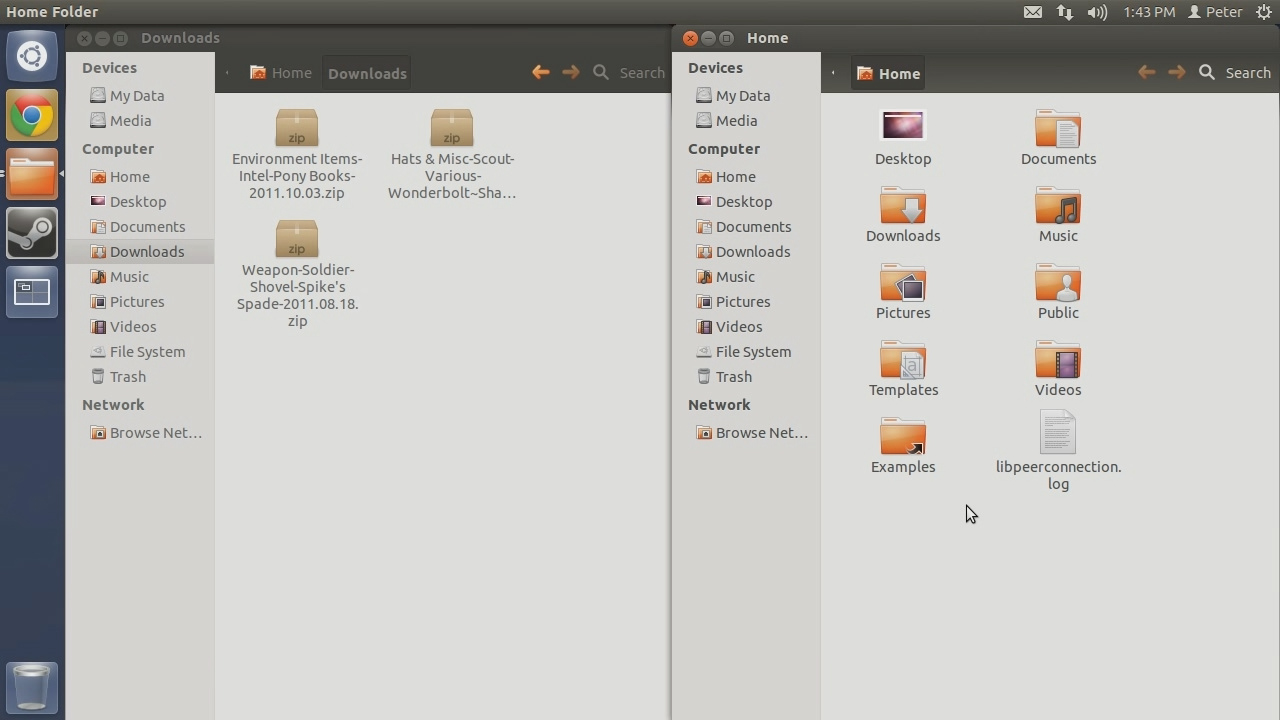This screenshot has width=1280, height=720.
Task: Toggle path arrow left of Home breadcrumb in Home window
Action: 833,73
